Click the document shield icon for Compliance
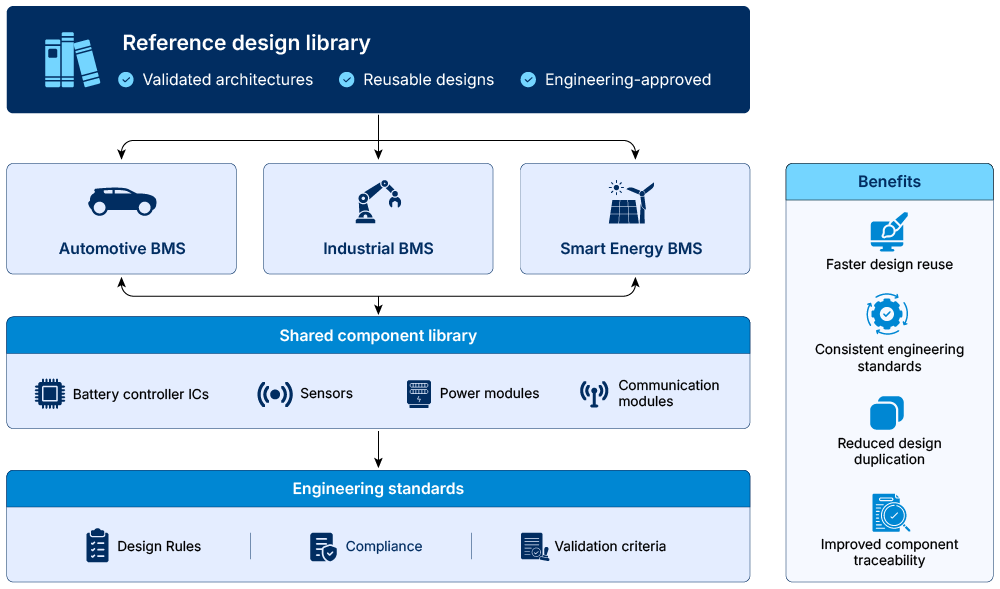 [323, 547]
